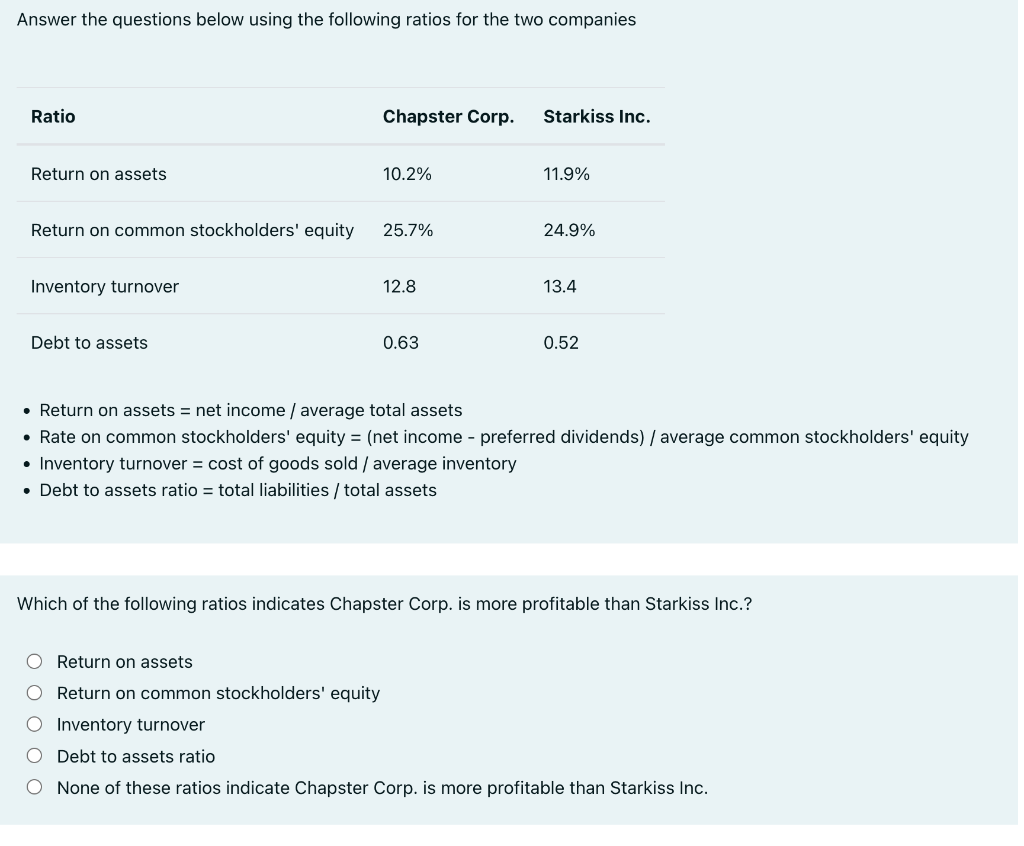The height and width of the screenshot is (846, 1024).
Task: Click the inventory turnover formula bullet point
Action: point(277,463)
